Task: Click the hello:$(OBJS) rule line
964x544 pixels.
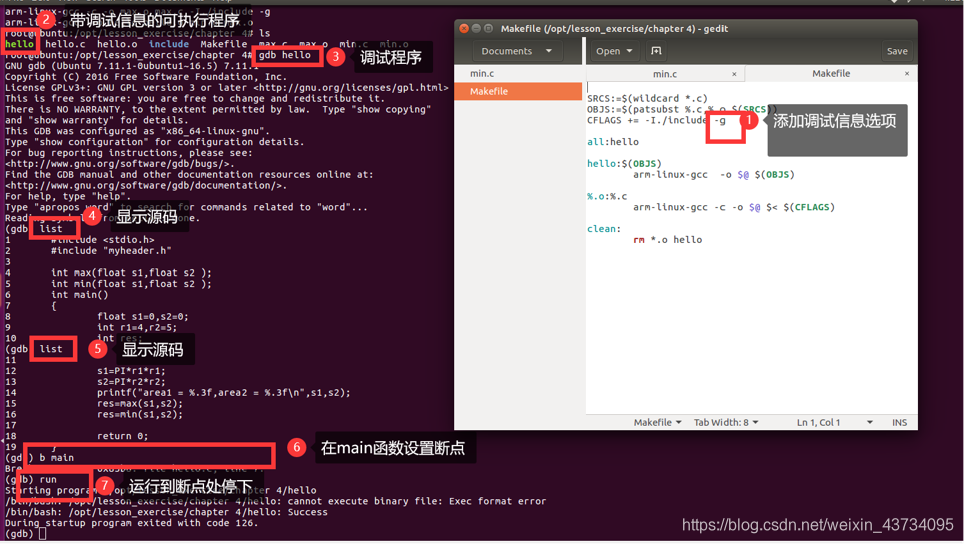Action: 624,164
